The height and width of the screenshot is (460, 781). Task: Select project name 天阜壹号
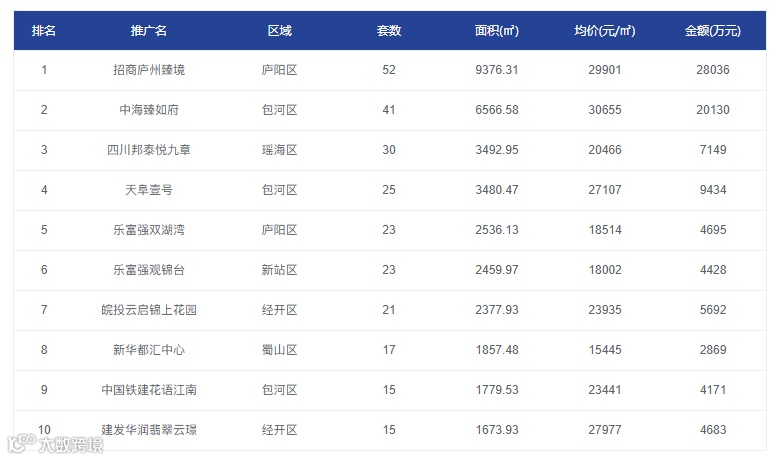pyautogui.click(x=149, y=190)
